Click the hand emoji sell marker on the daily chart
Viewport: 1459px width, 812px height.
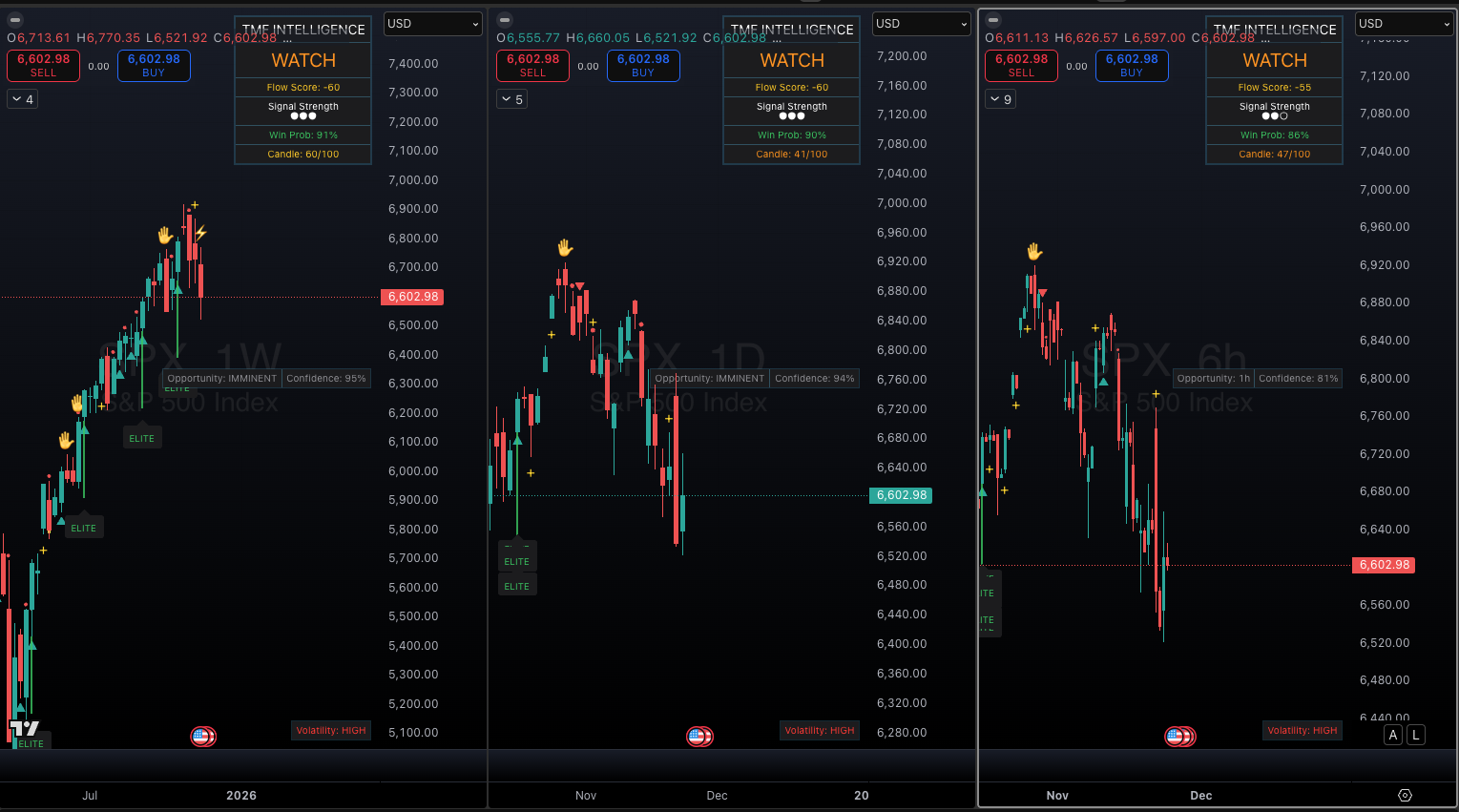(564, 247)
